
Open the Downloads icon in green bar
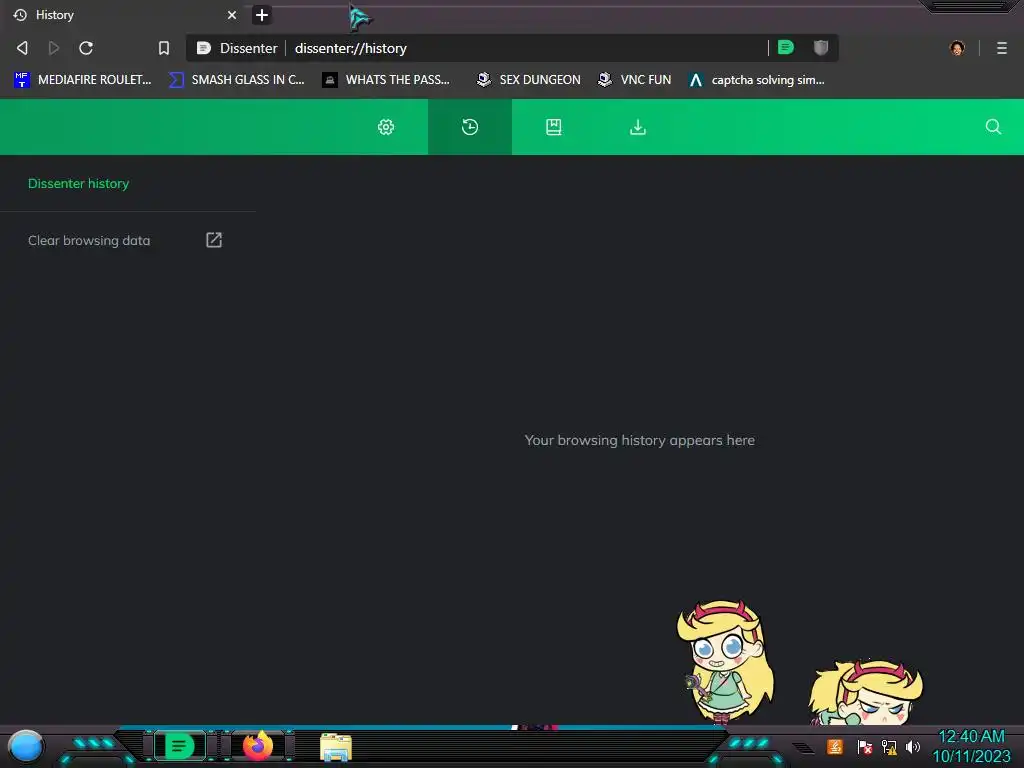click(638, 127)
